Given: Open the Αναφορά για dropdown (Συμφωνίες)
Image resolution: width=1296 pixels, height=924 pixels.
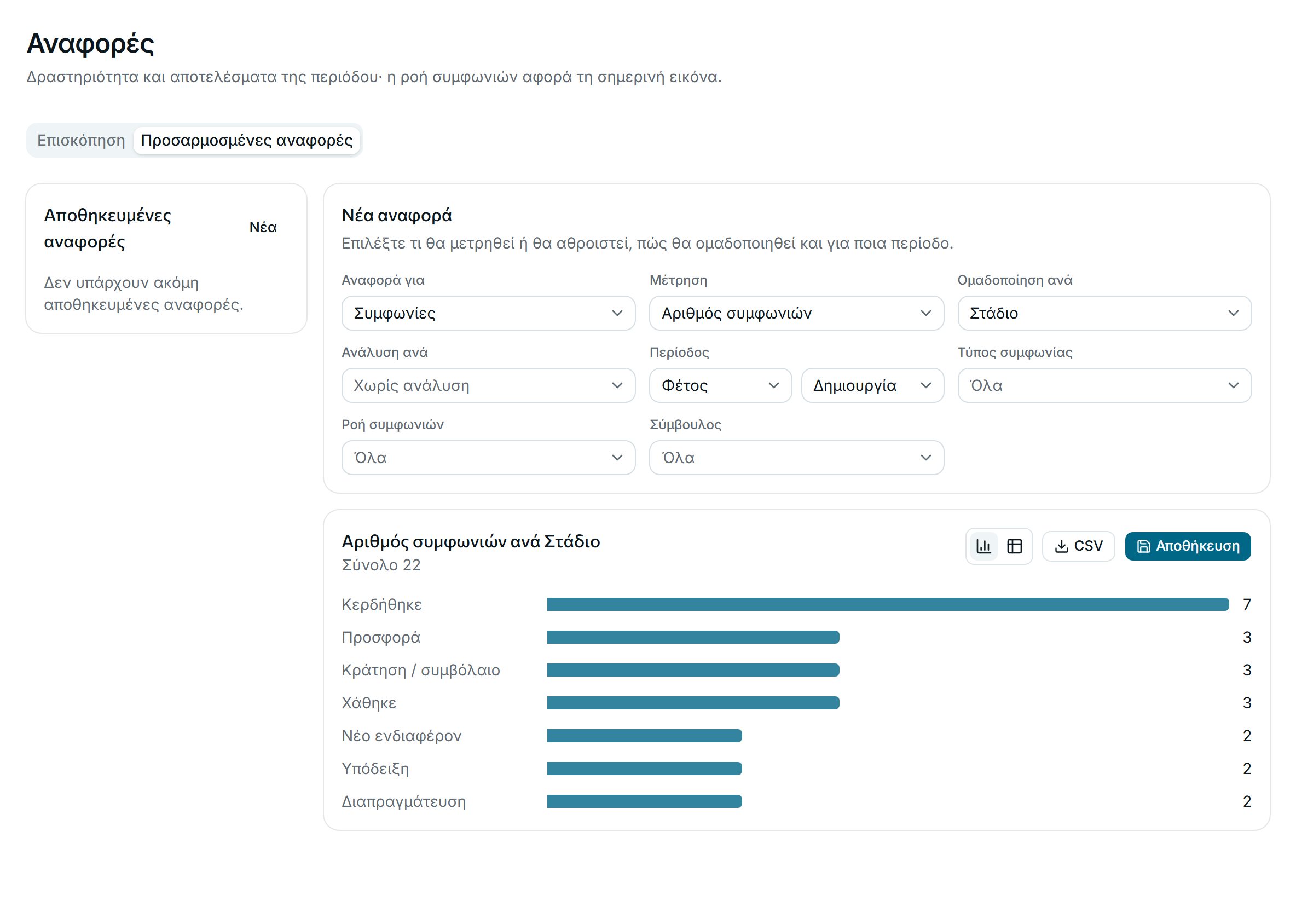Looking at the screenshot, I should 489,313.
